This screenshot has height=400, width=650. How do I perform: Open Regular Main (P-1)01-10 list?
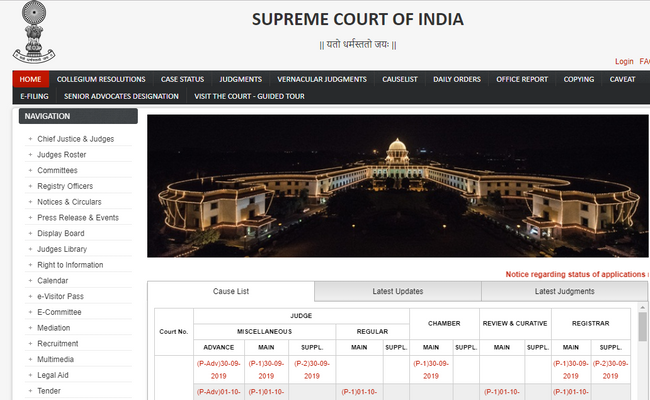pos(359,392)
